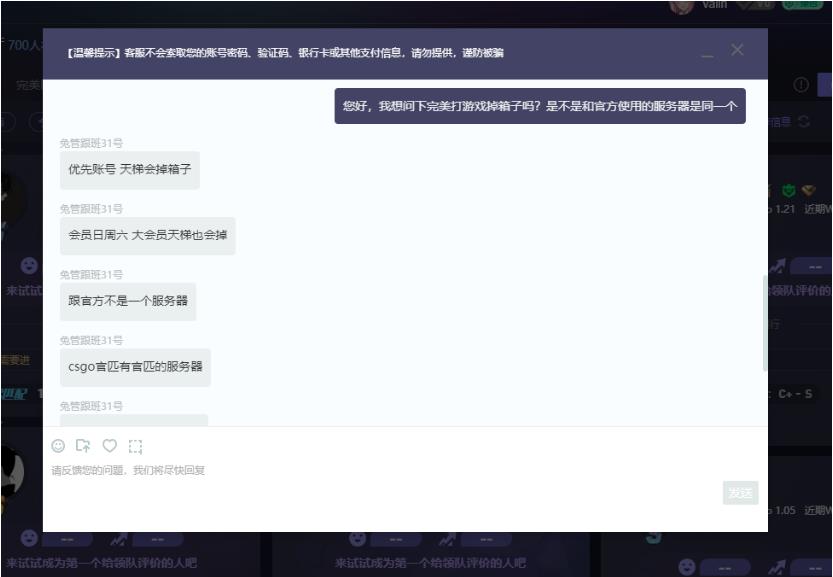Click the file upload icon in chat toolbar
This screenshot has height=577, width=833.
84,445
